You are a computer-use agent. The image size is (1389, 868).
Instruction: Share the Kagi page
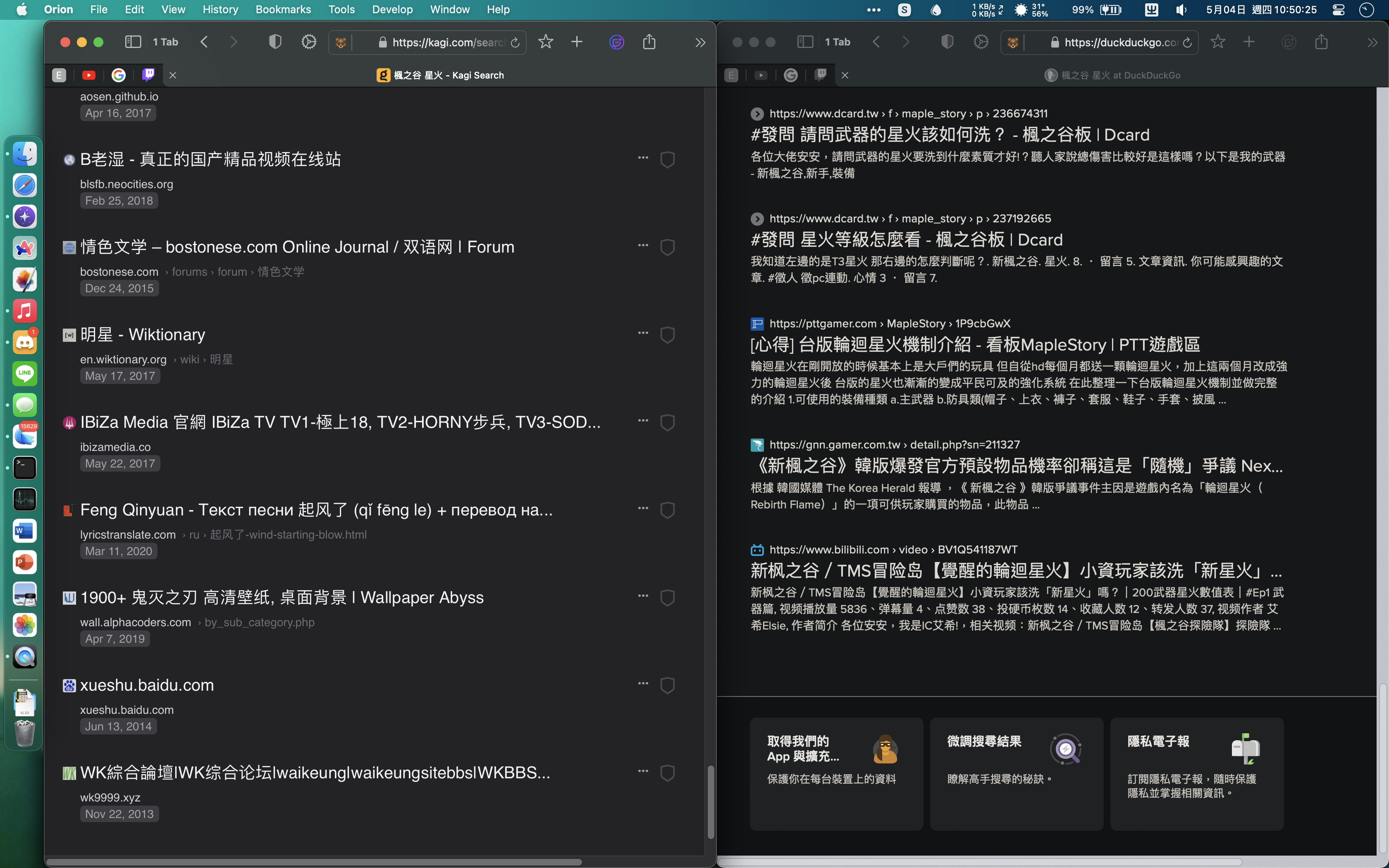(x=649, y=41)
